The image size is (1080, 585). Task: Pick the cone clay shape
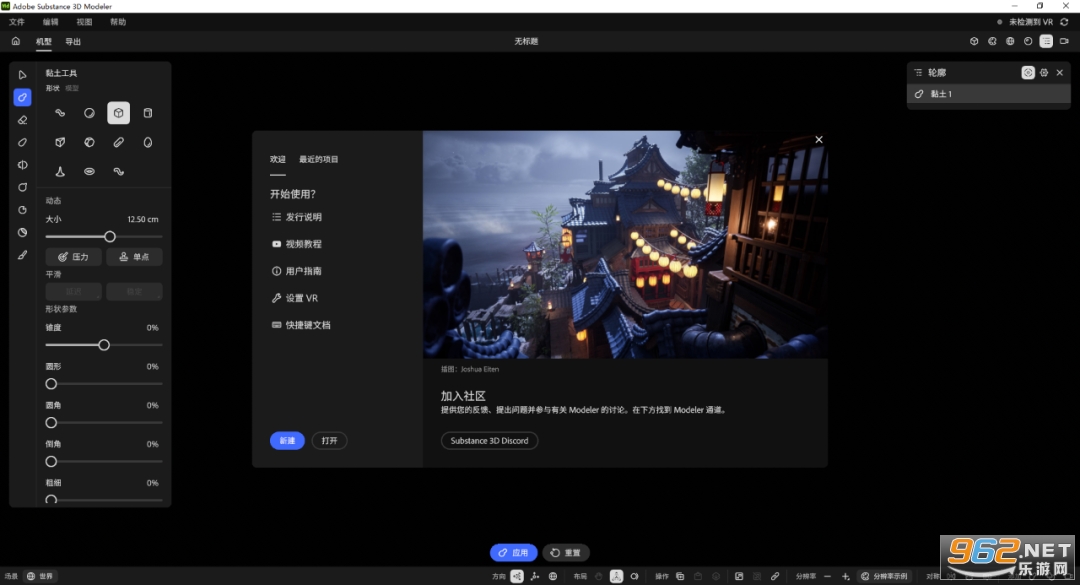60,172
